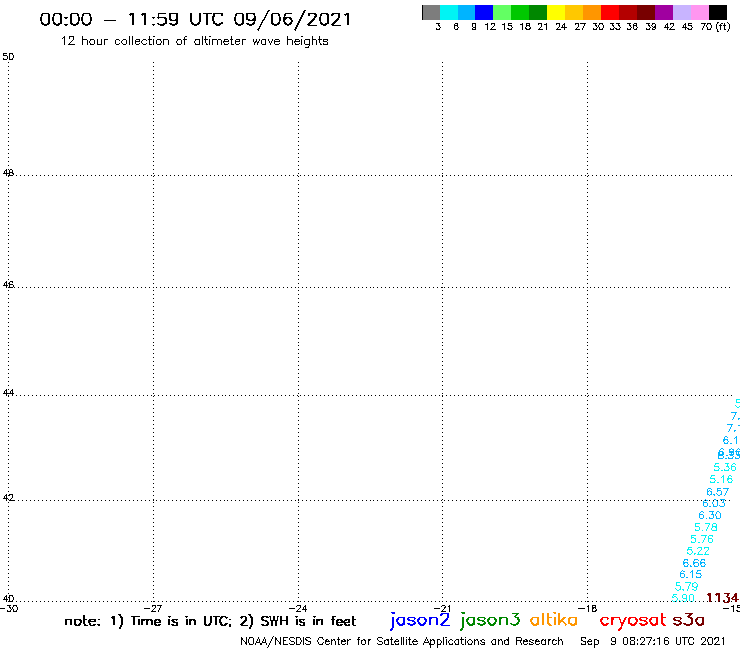Viewport: 740px width, 650px height.
Task: Click the longitude axis label -21
Action: [x=442, y=608]
